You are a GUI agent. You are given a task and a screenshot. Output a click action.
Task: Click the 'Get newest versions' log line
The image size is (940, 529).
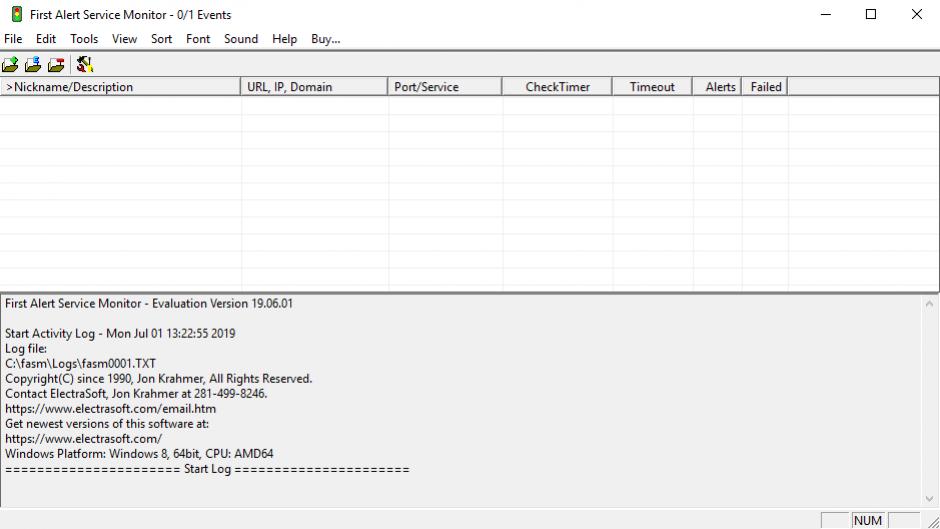[x=107, y=424]
